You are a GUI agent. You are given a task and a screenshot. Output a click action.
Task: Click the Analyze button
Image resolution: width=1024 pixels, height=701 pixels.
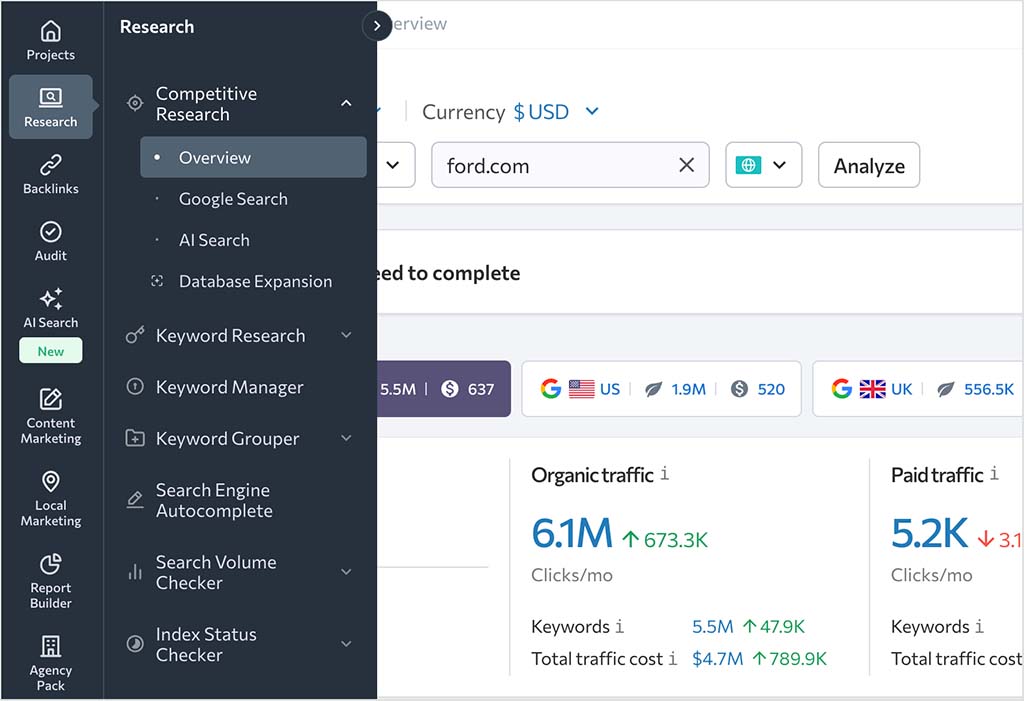click(x=868, y=165)
